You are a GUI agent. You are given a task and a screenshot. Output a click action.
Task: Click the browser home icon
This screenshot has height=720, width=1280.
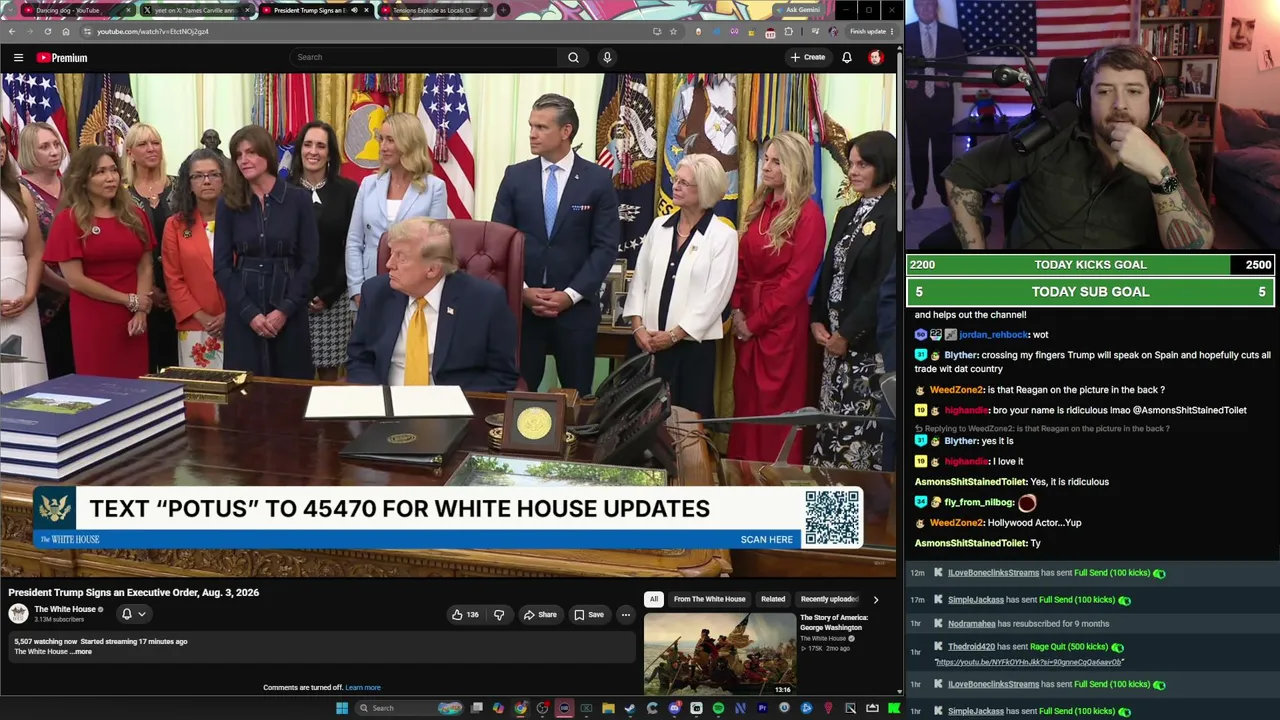pyautogui.click(x=66, y=31)
